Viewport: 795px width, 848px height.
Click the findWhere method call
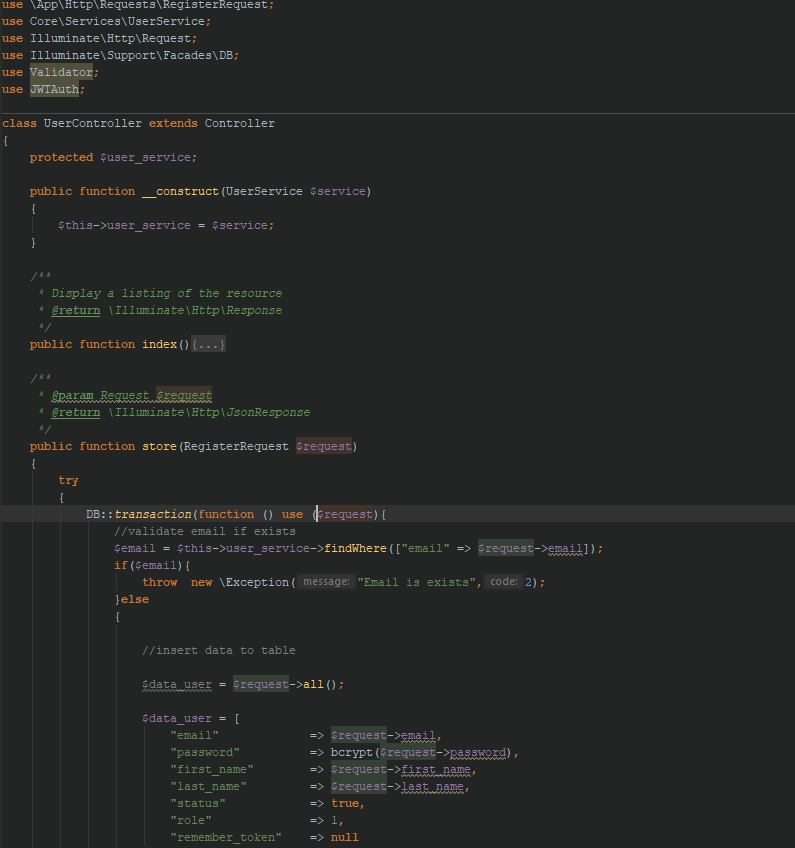355,548
